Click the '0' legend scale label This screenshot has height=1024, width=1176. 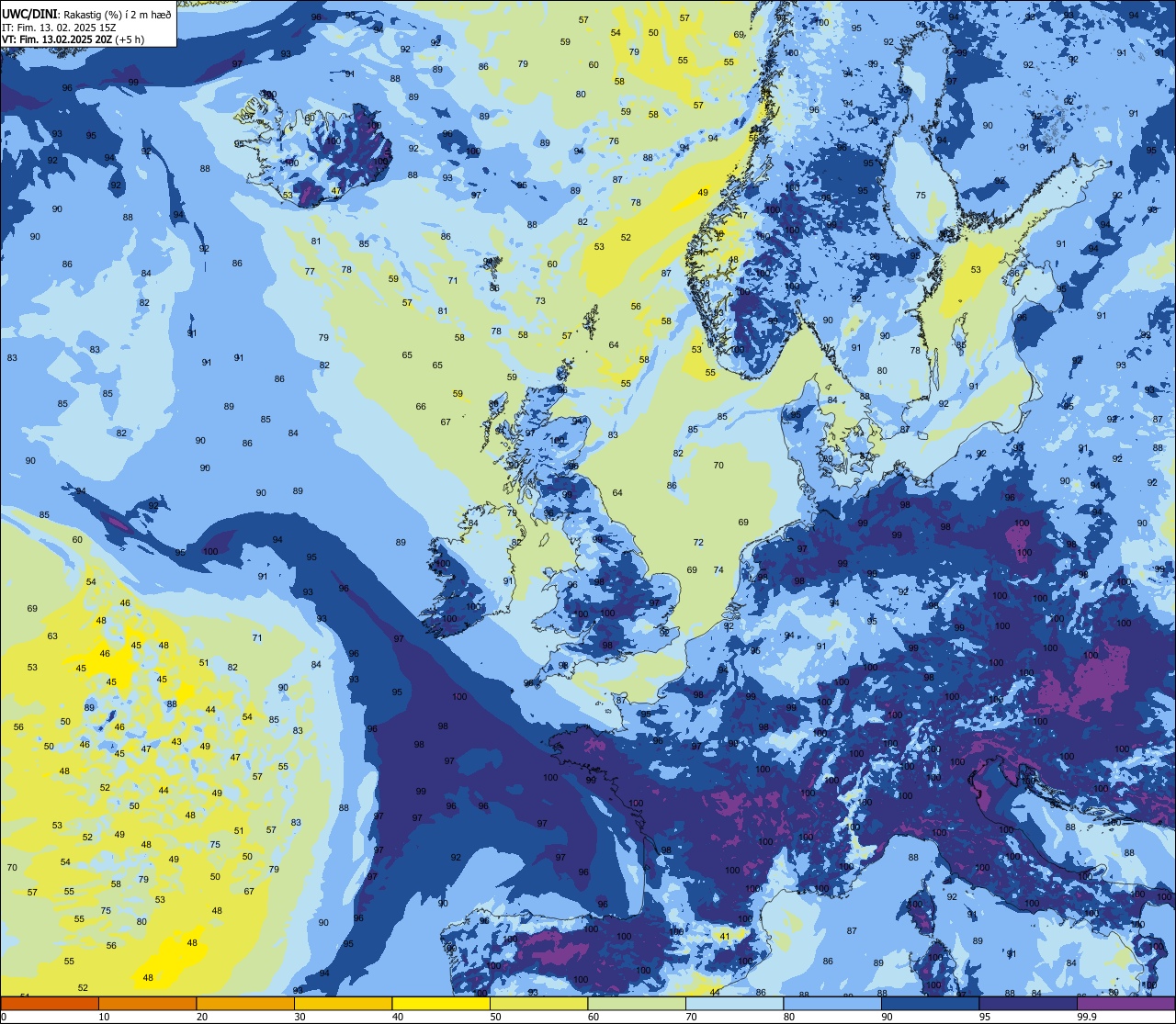[4, 1017]
